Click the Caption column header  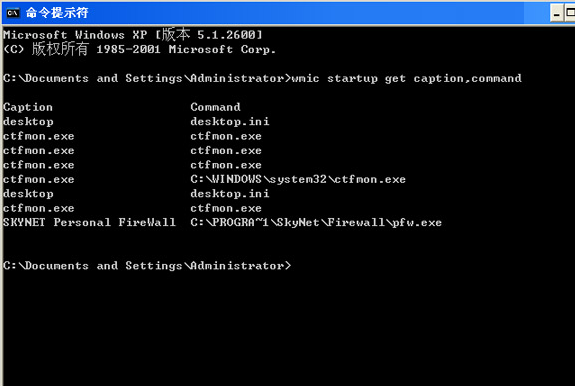click(28, 107)
